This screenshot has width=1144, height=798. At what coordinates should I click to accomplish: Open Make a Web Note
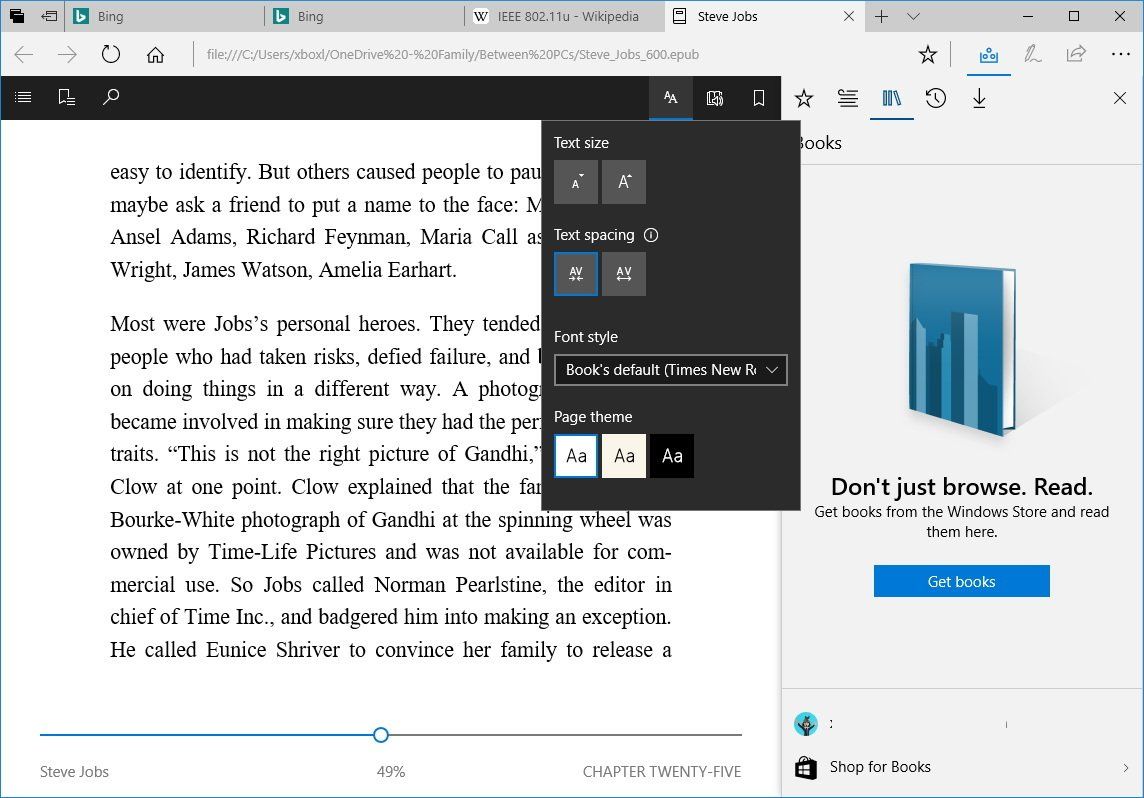1033,55
